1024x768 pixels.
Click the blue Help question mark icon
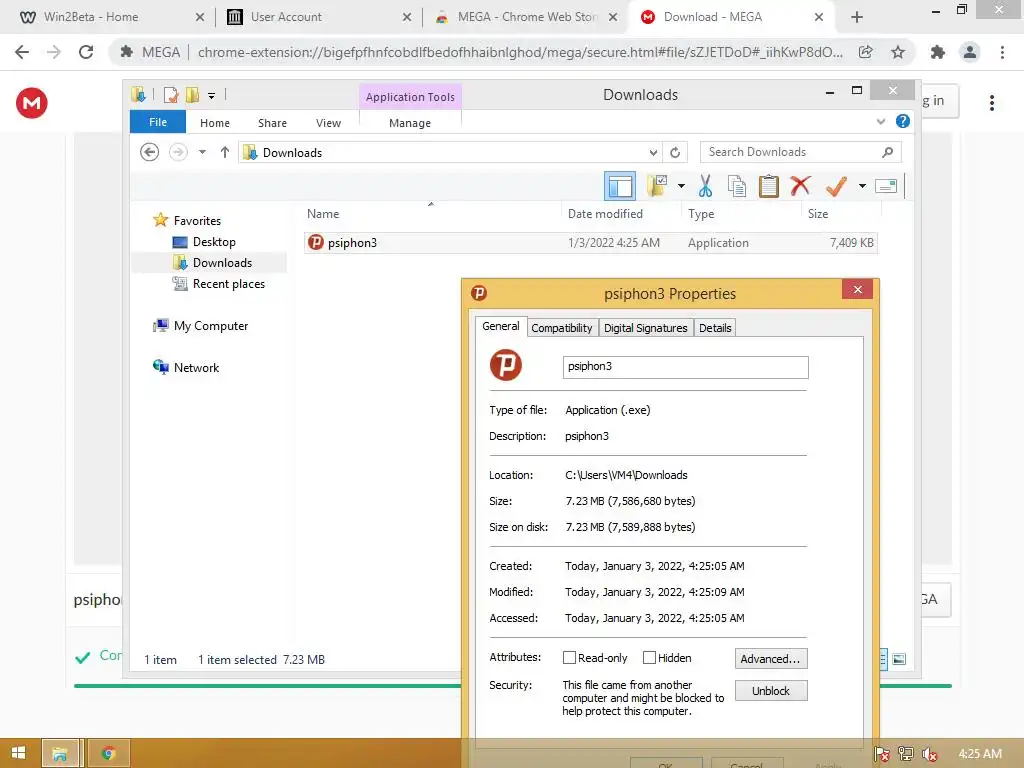click(903, 121)
